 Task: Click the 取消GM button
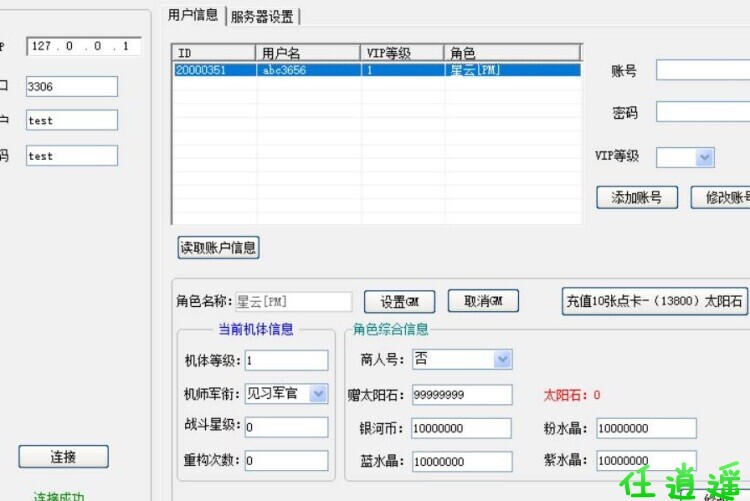click(x=482, y=301)
